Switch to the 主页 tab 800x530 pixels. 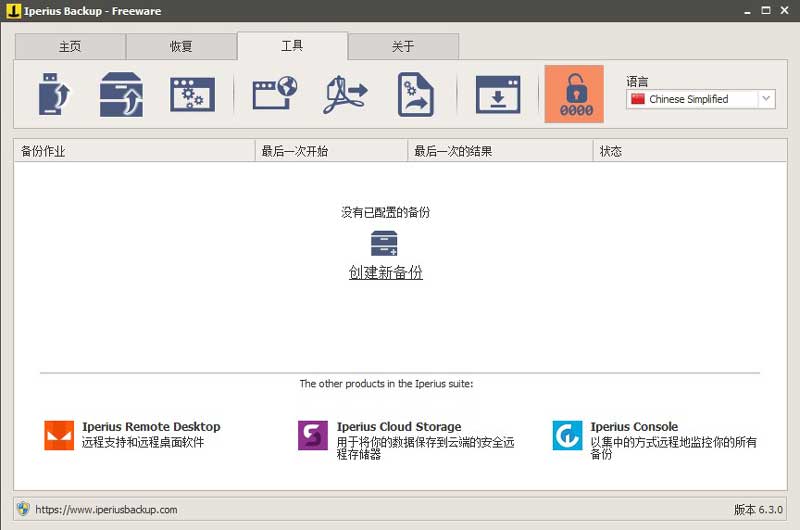click(70, 46)
